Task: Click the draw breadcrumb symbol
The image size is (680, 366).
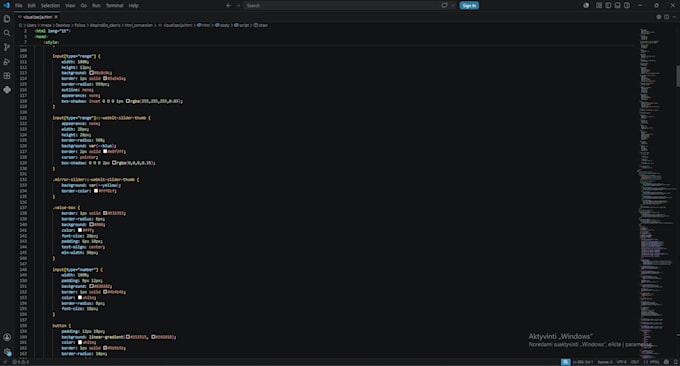Action: pos(261,25)
